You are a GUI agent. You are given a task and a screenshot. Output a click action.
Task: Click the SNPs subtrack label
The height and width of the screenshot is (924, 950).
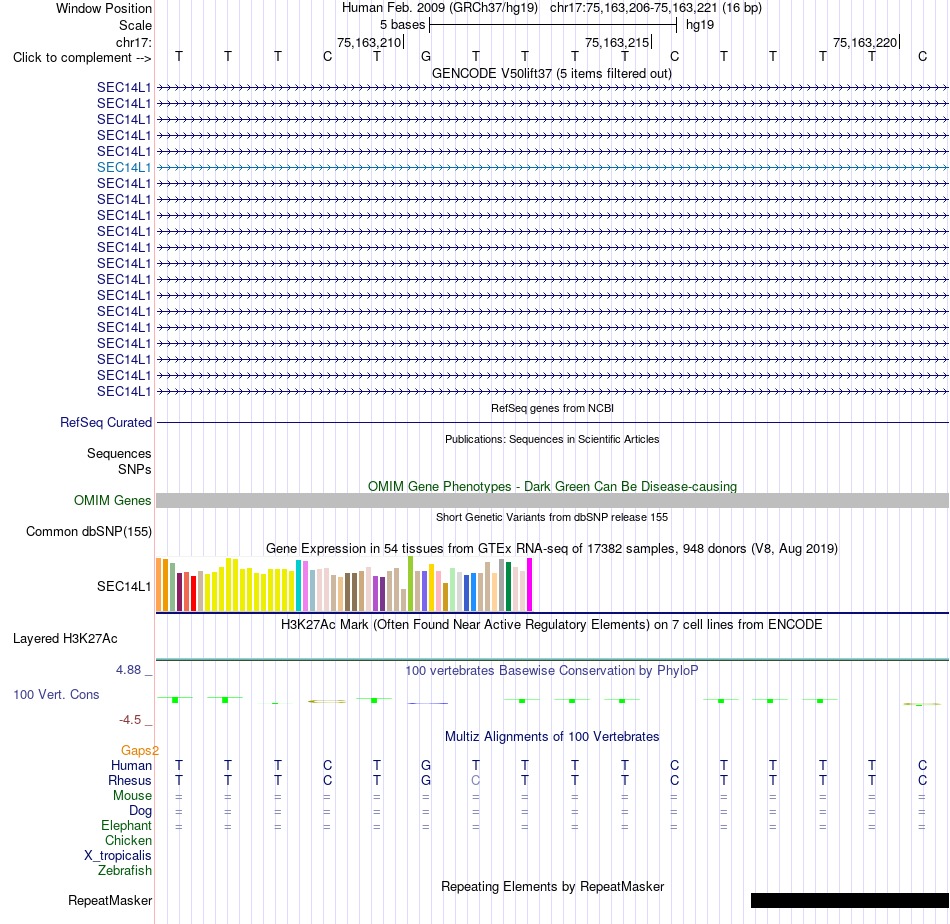pos(135,469)
